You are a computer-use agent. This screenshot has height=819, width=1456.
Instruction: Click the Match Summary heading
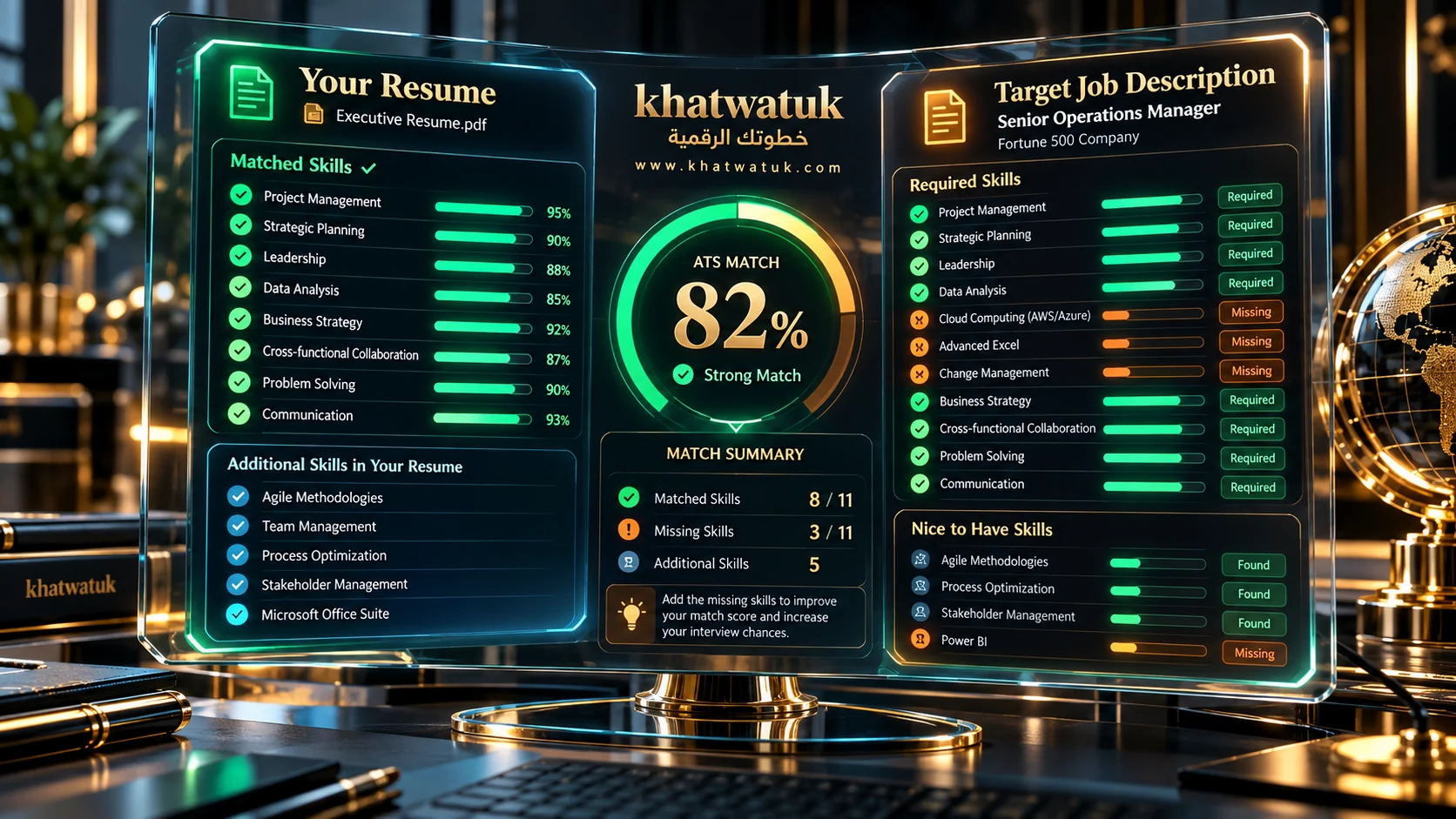(735, 453)
